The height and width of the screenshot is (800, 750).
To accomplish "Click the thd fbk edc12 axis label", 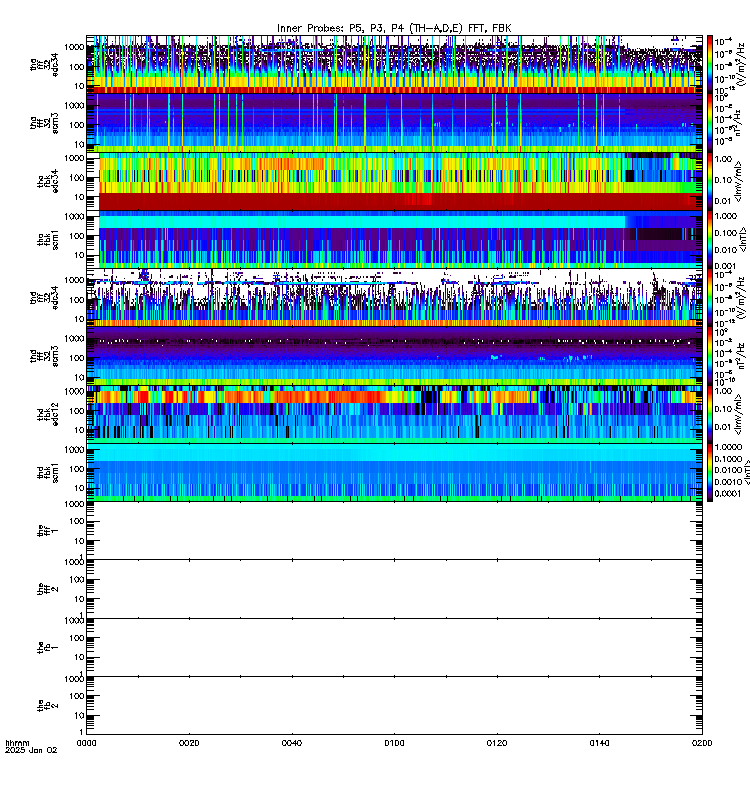I will (x=48, y=414).
